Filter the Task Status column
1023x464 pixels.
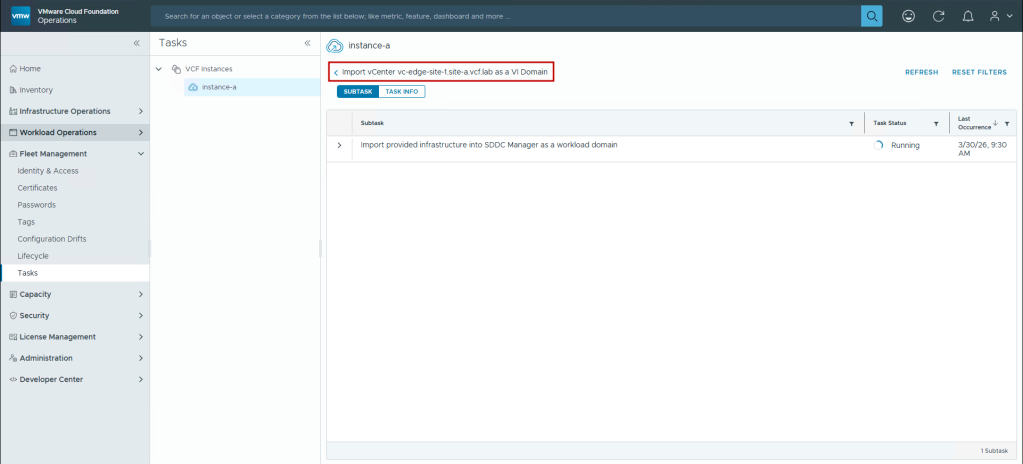click(x=936, y=123)
